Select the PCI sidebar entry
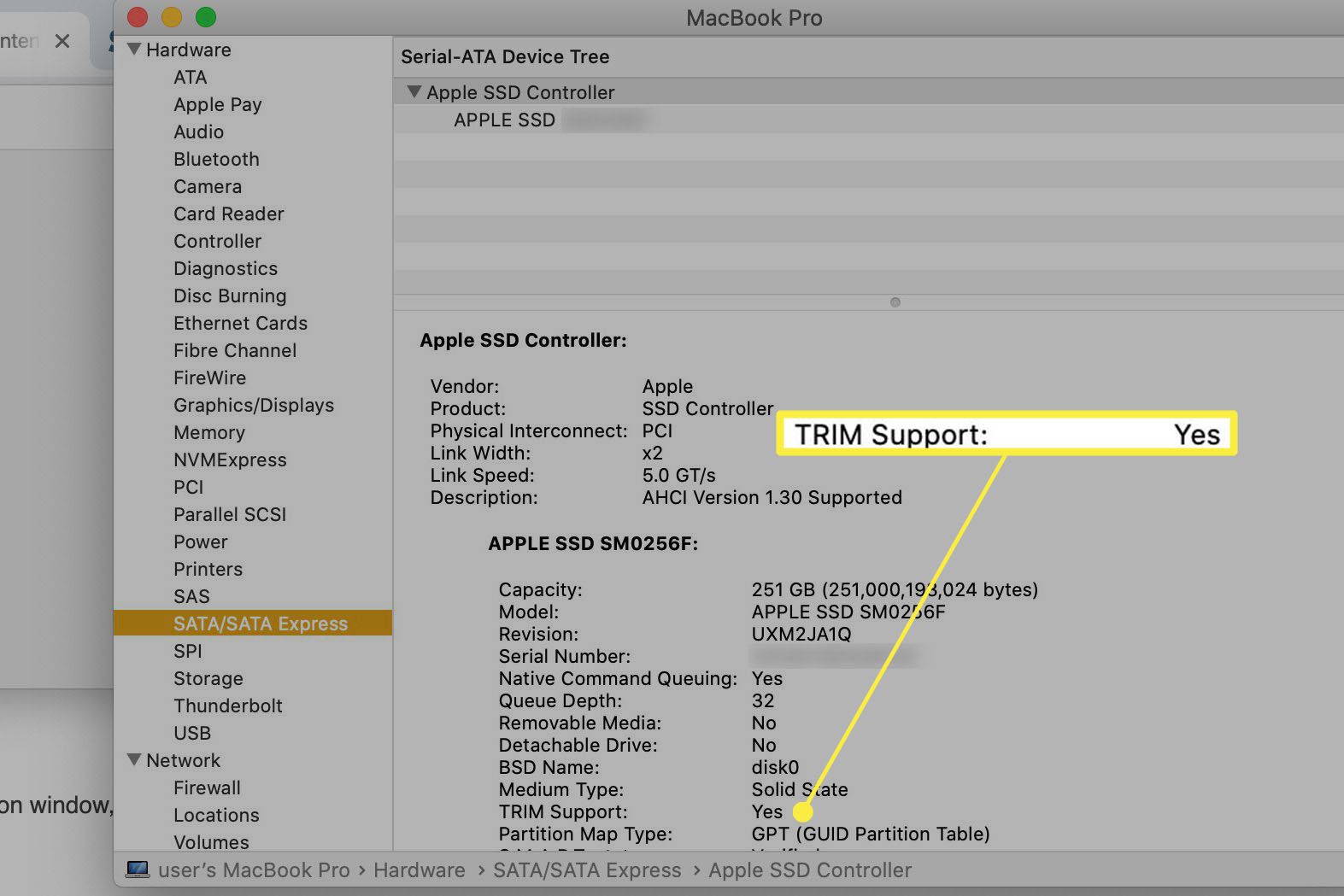Image resolution: width=1344 pixels, height=896 pixels. click(x=189, y=487)
